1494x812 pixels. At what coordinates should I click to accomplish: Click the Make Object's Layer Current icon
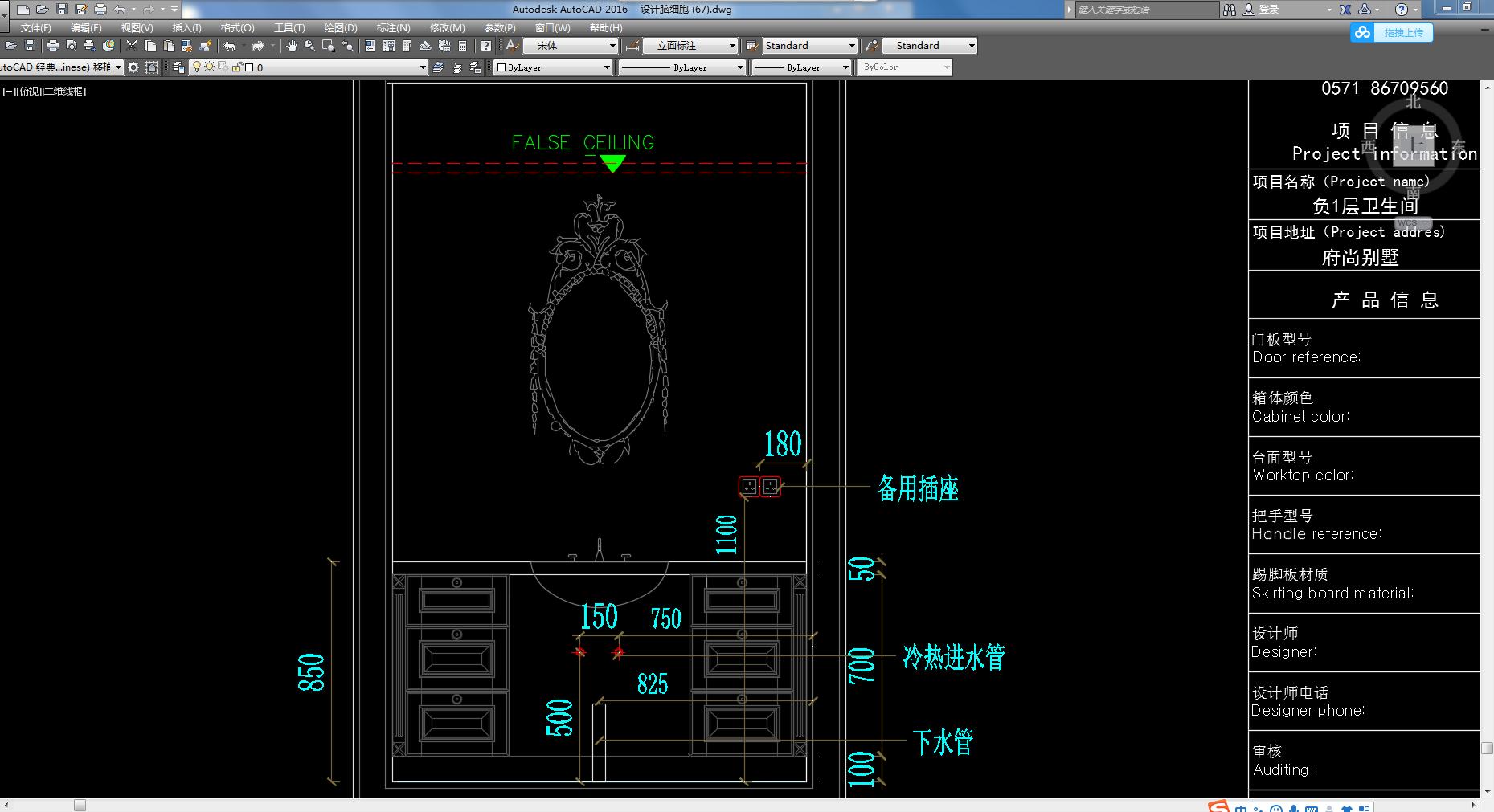click(438, 67)
